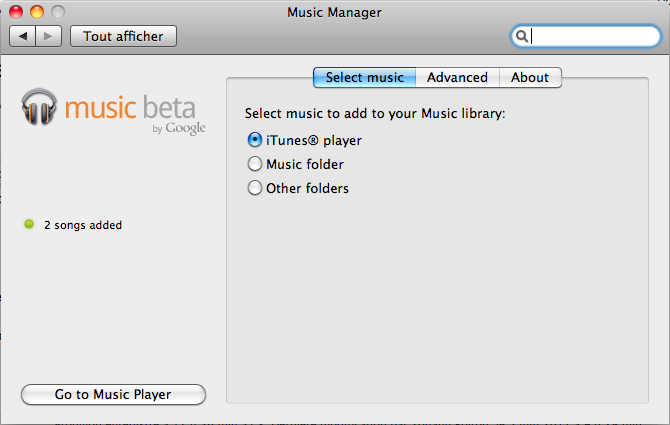Viewport: 670px width, 425px height.
Task: Open the Advanced tab
Action: point(457,77)
